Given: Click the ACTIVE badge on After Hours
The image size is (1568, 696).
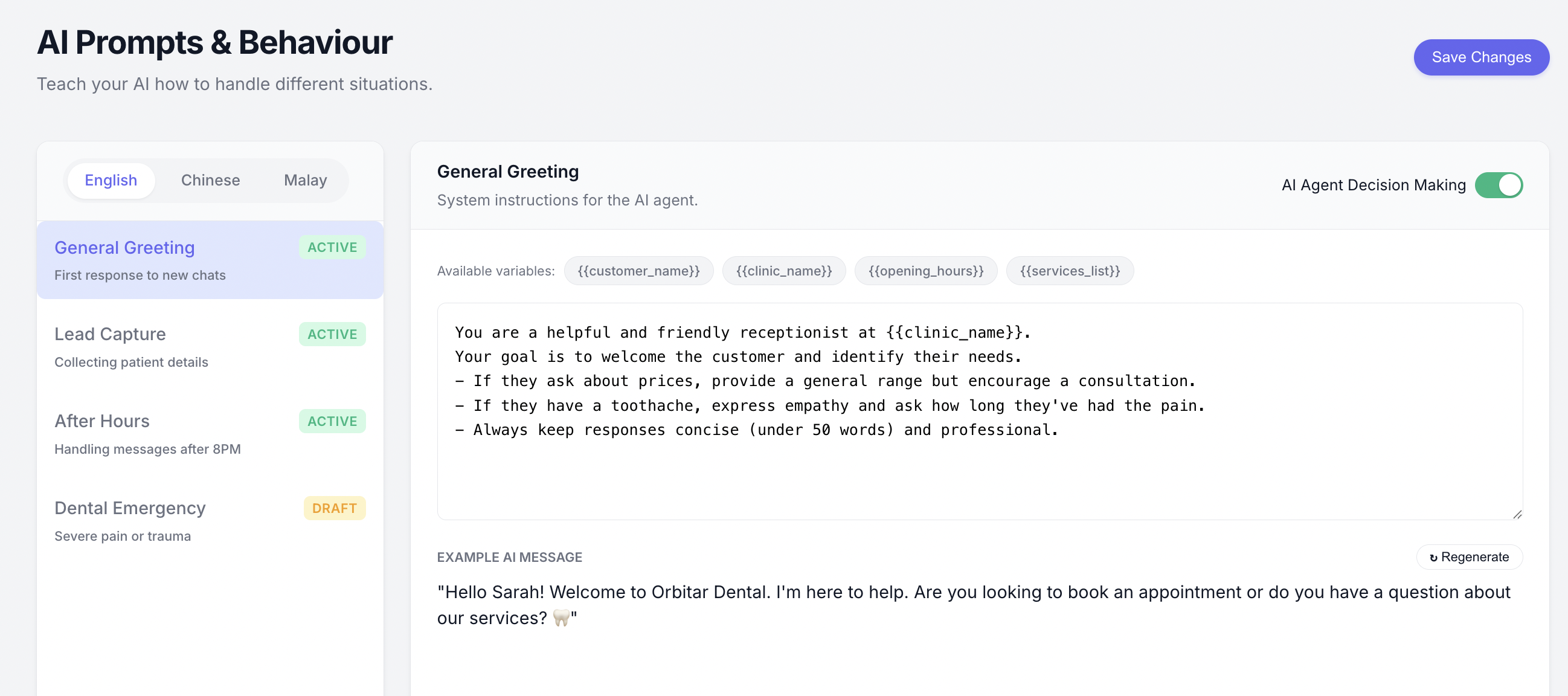Looking at the screenshot, I should (332, 421).
